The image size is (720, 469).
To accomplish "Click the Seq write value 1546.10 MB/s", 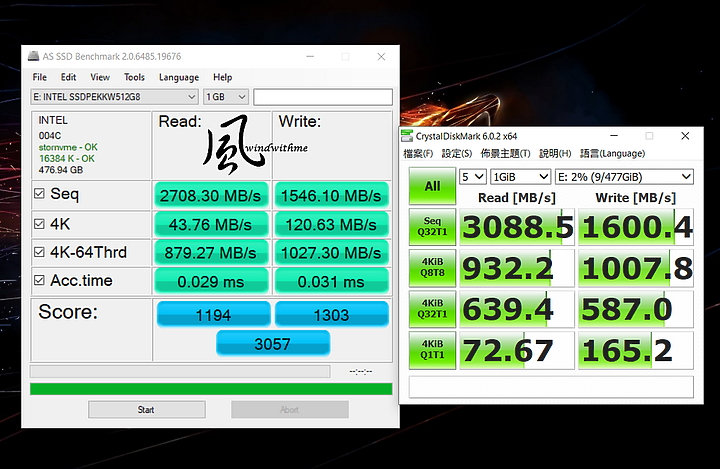I will [x=332, y=196].
